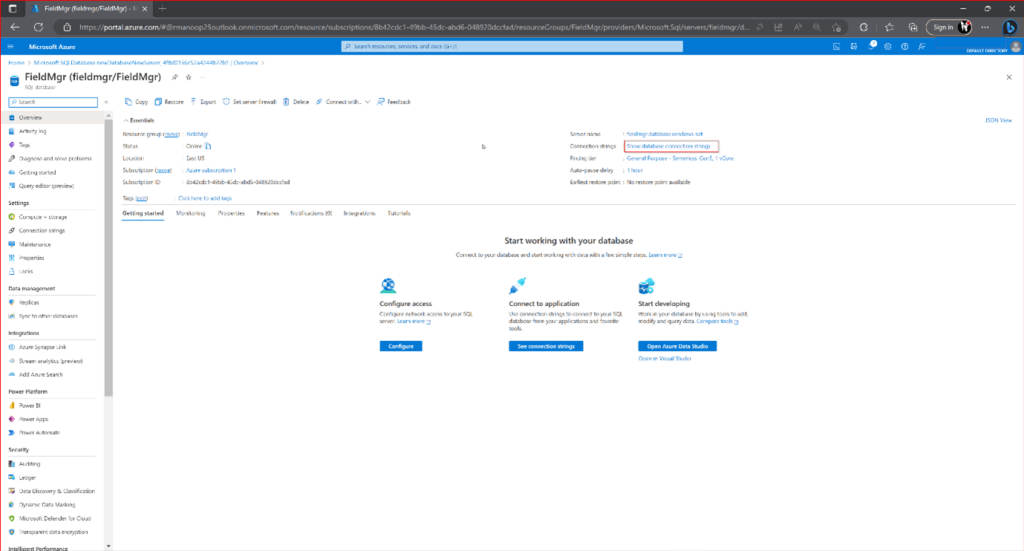Click Export in the database toolbar
1024x551 pixels.
[203, 102]
